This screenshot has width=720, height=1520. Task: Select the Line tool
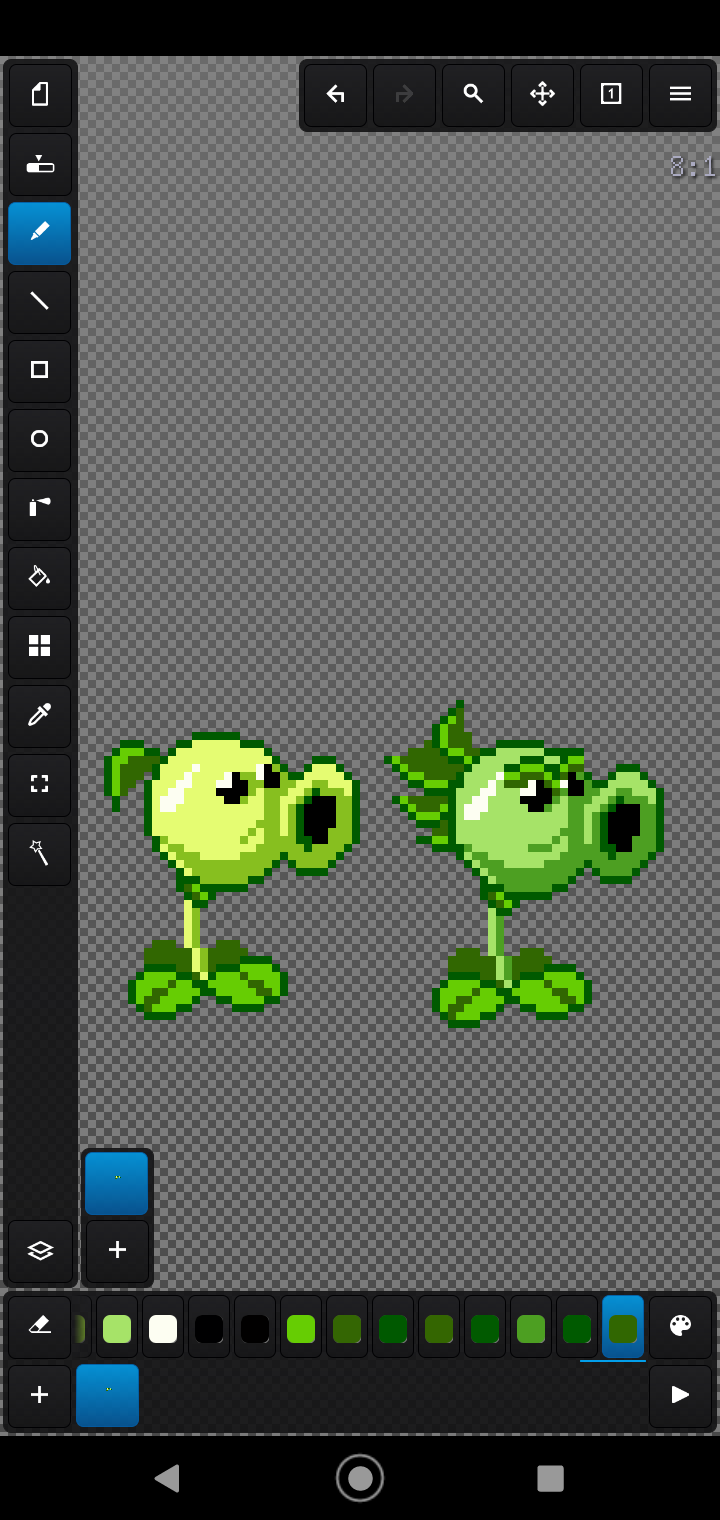40,302
